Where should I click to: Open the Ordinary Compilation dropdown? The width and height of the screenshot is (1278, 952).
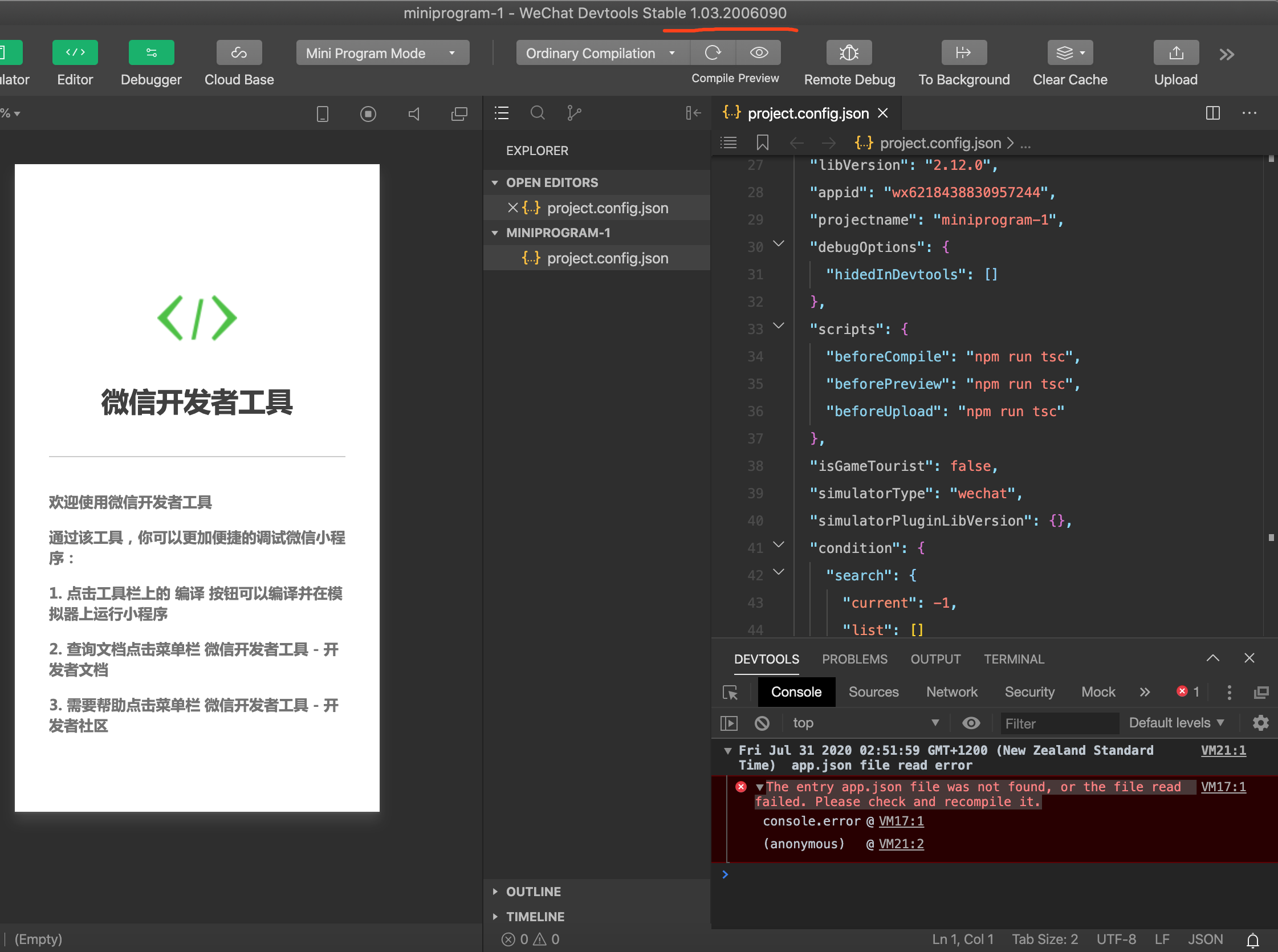(602, 53)
